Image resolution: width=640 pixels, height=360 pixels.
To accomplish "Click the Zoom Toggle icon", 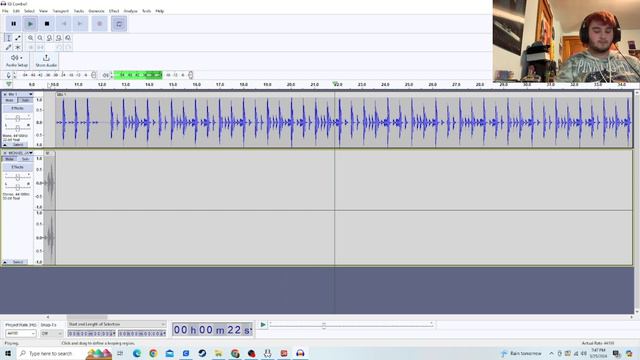I will [68, 38].
